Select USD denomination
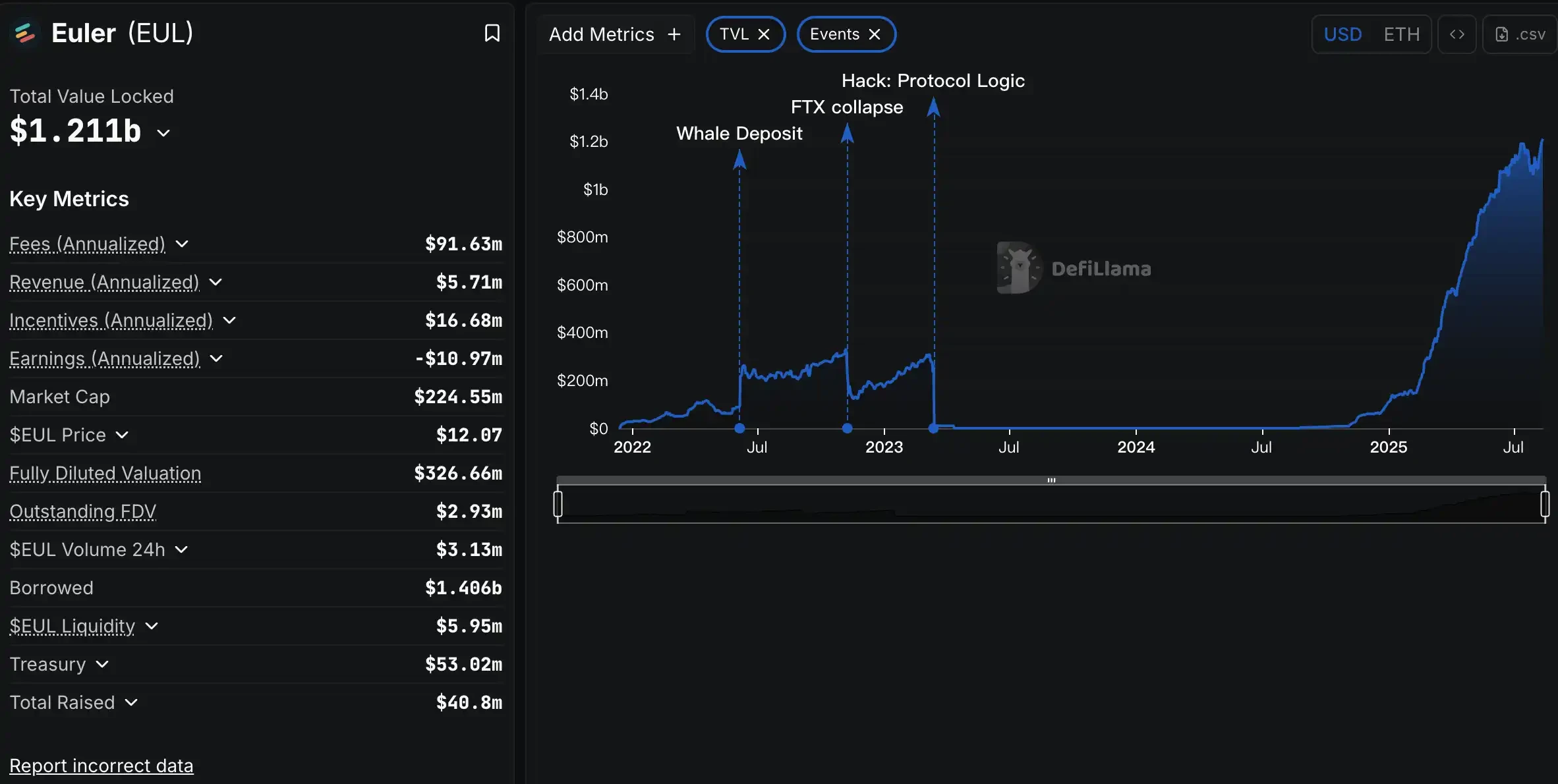This screenshot has height=784, width=1558. (x=1343, y=34)
